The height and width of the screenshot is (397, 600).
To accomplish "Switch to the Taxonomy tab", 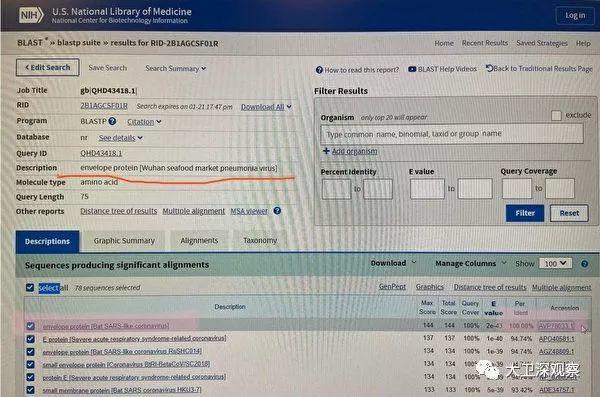I will point(260,240).
